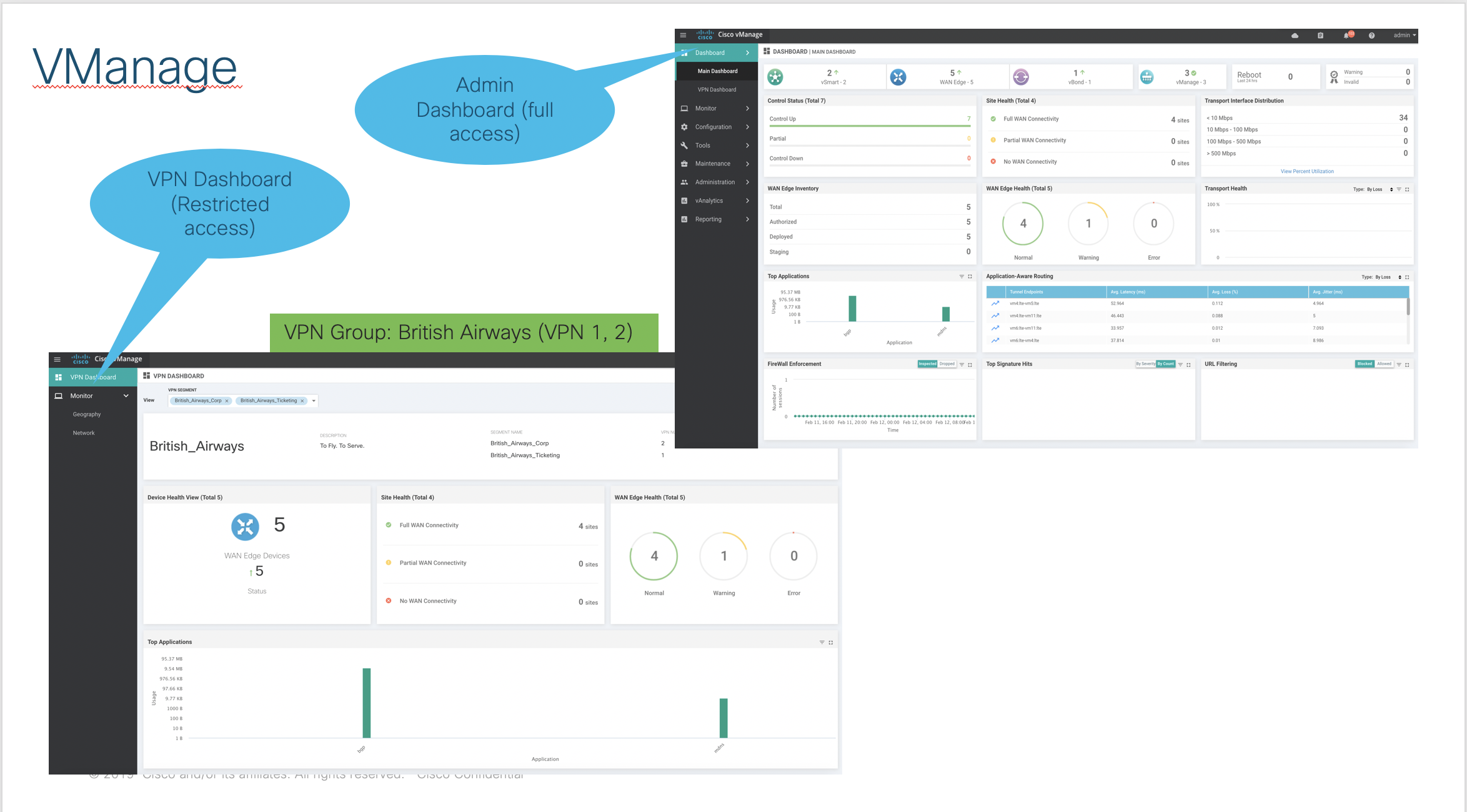Click trend chart icon for vm4:lte-vm5:lte row

(995, 304)
